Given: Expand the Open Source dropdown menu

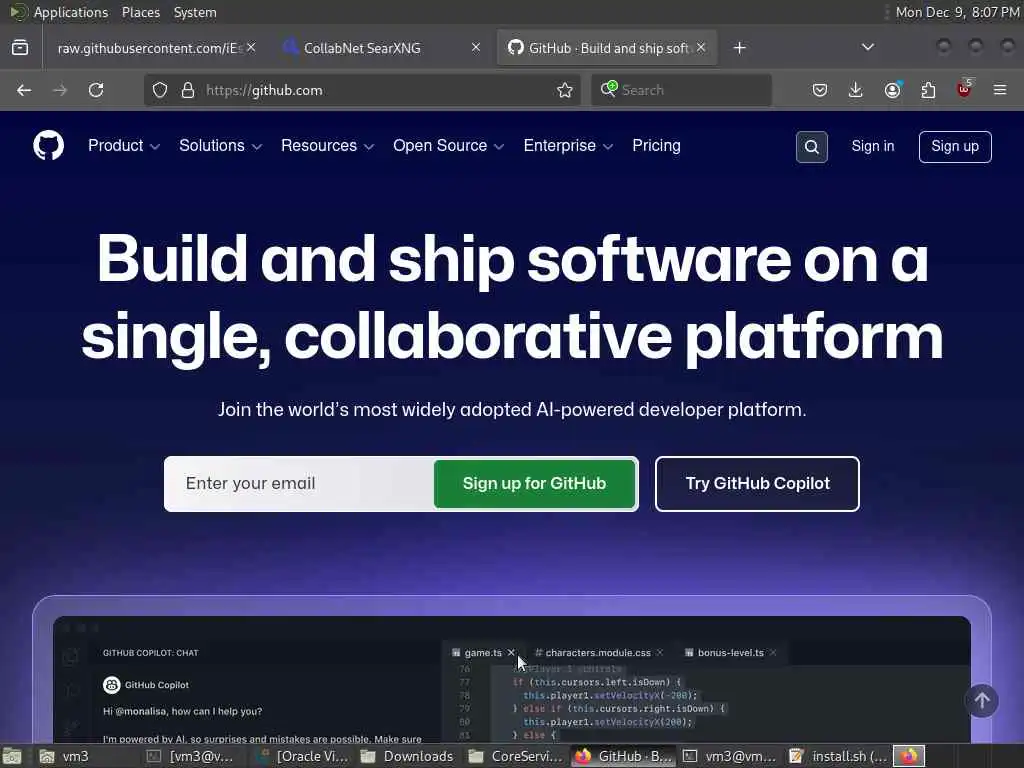Looking at the screenshot, I should point(448,146).
